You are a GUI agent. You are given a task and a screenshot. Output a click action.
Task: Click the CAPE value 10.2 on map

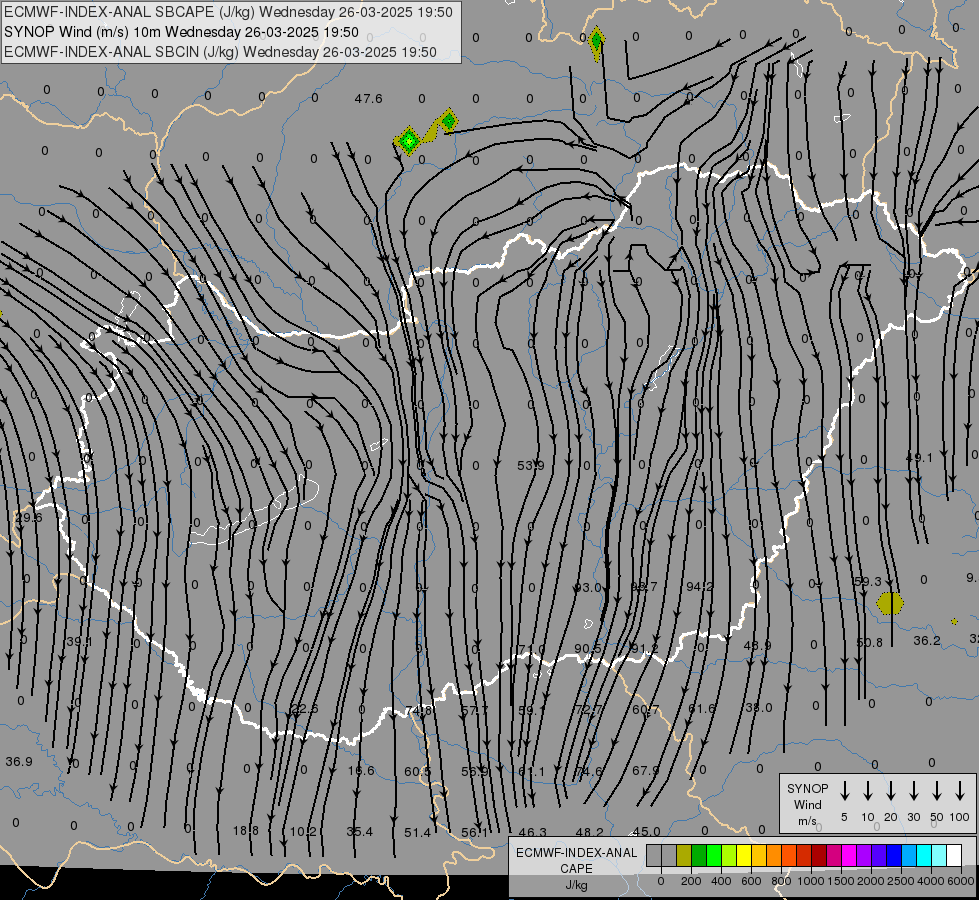pos(303,831)
